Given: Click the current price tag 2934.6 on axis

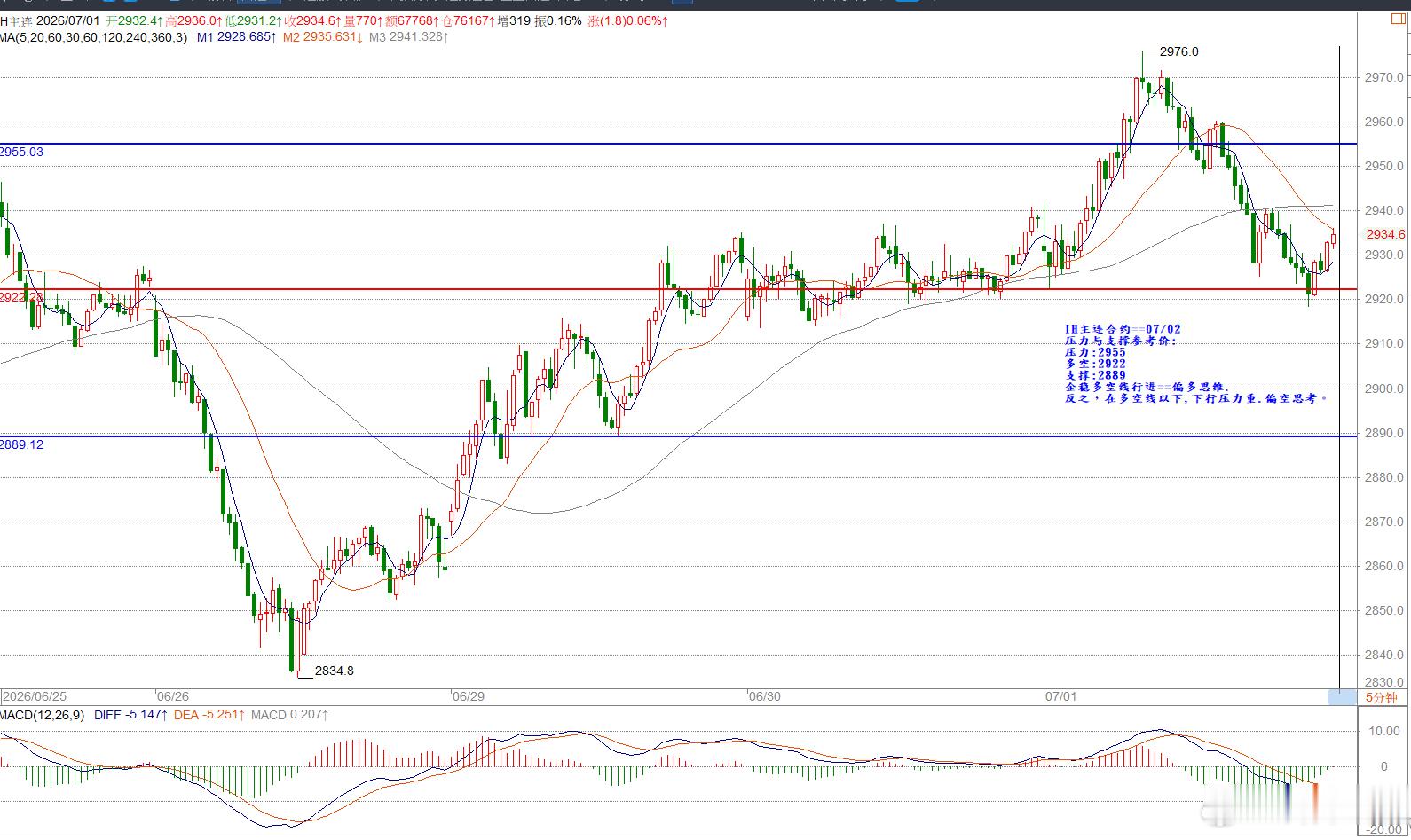Looking at the screenshot, I should click(1384, 234).
